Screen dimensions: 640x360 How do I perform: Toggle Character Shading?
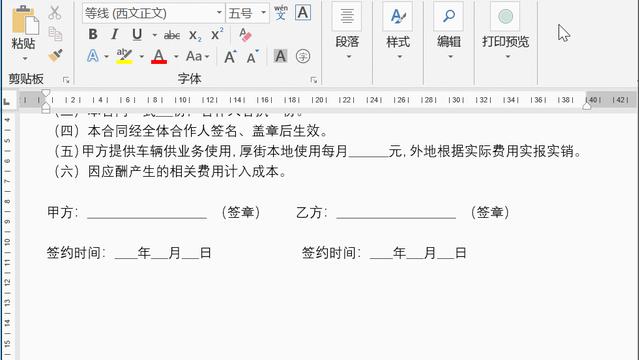(x=280, y=56)
